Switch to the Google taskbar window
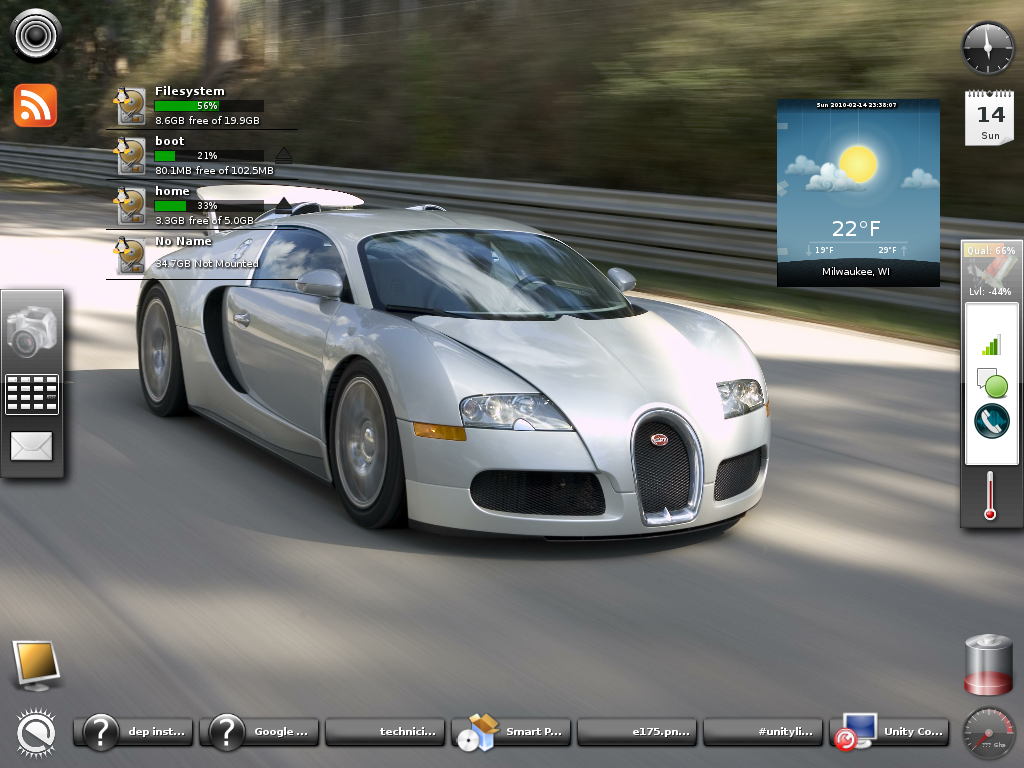 260,731
